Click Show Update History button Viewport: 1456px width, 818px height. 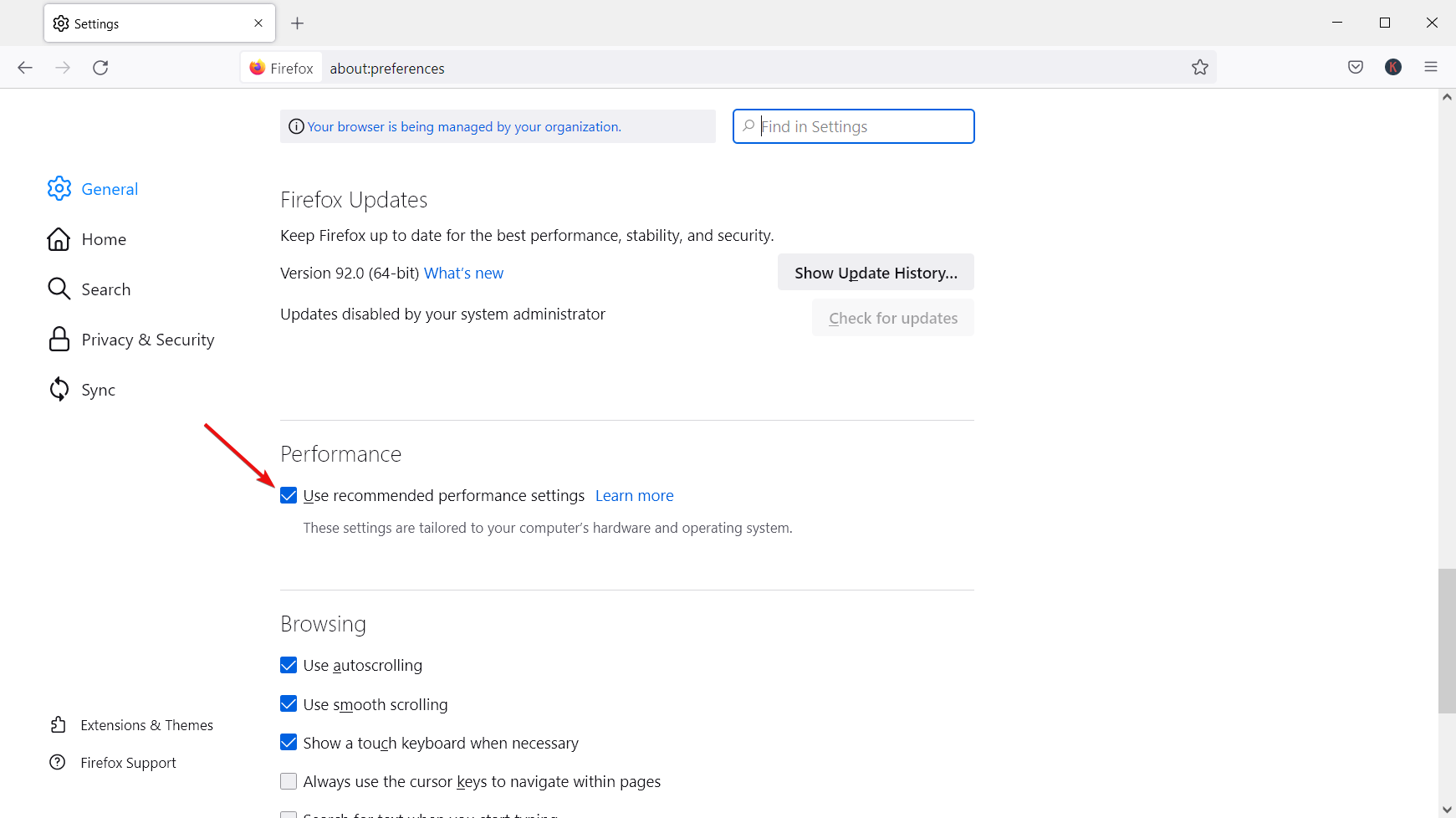click(x=876, y=273)
